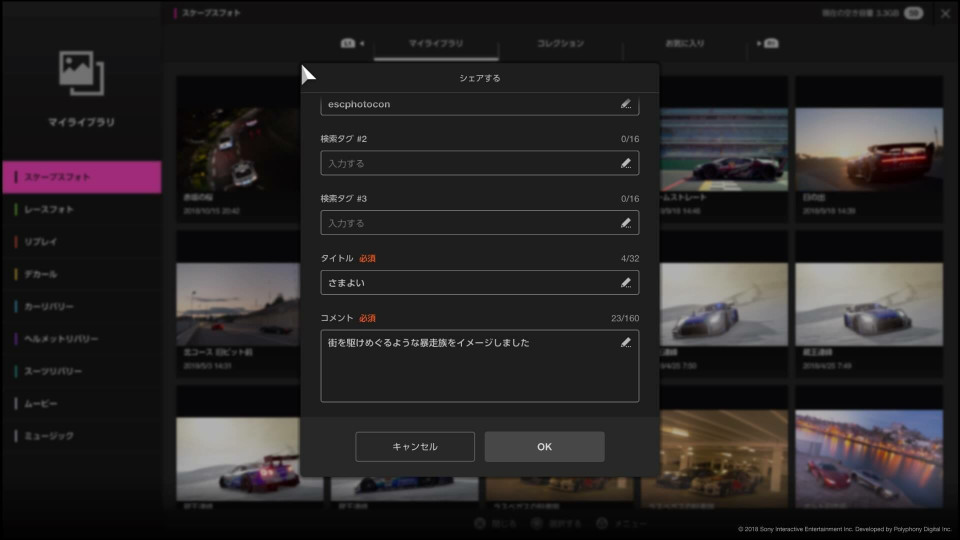Confirm sharing with the OK button

[x=544, y=447]
